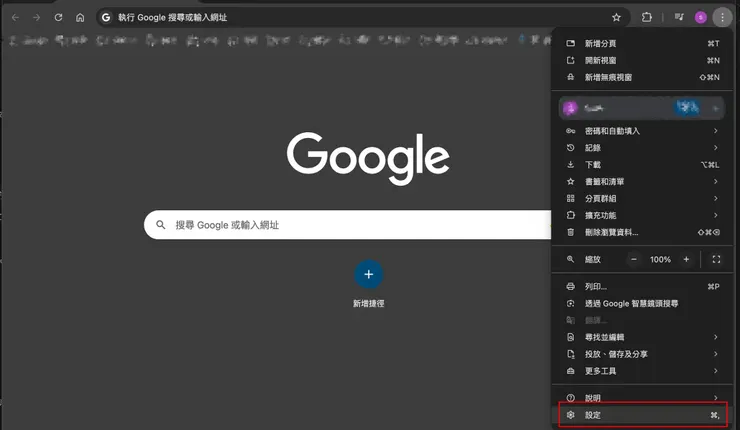Go back using the back arrow
The image size is (740, 430).
[15, 17]
